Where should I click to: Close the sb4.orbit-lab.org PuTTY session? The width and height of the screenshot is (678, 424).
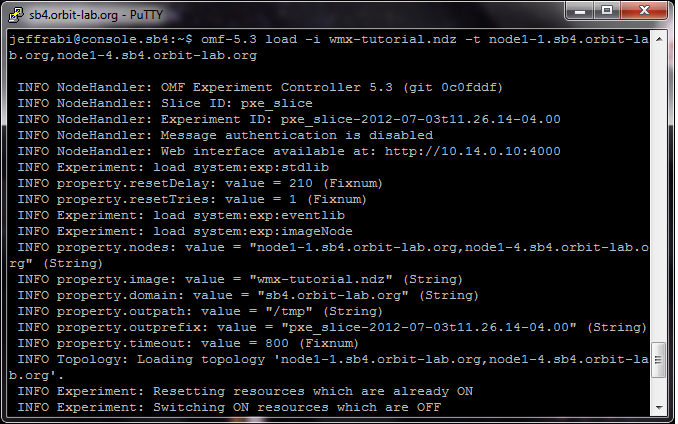[644, 10]
